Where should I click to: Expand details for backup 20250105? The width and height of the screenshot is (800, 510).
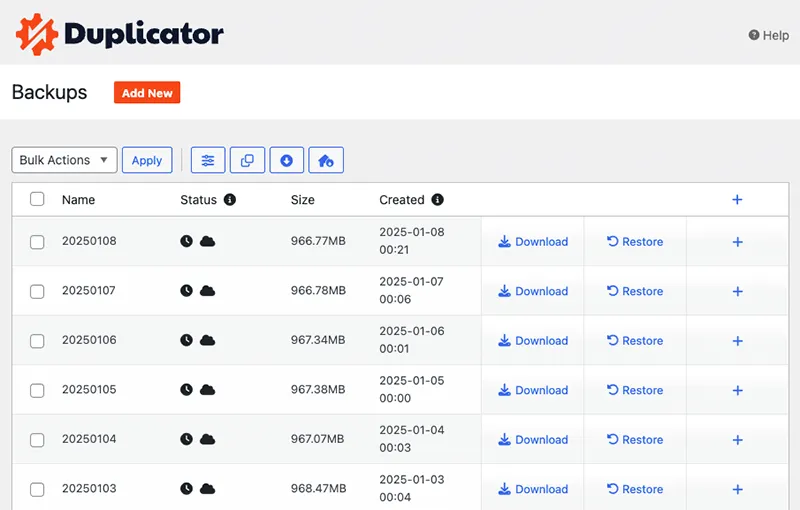tap(737, 390)
